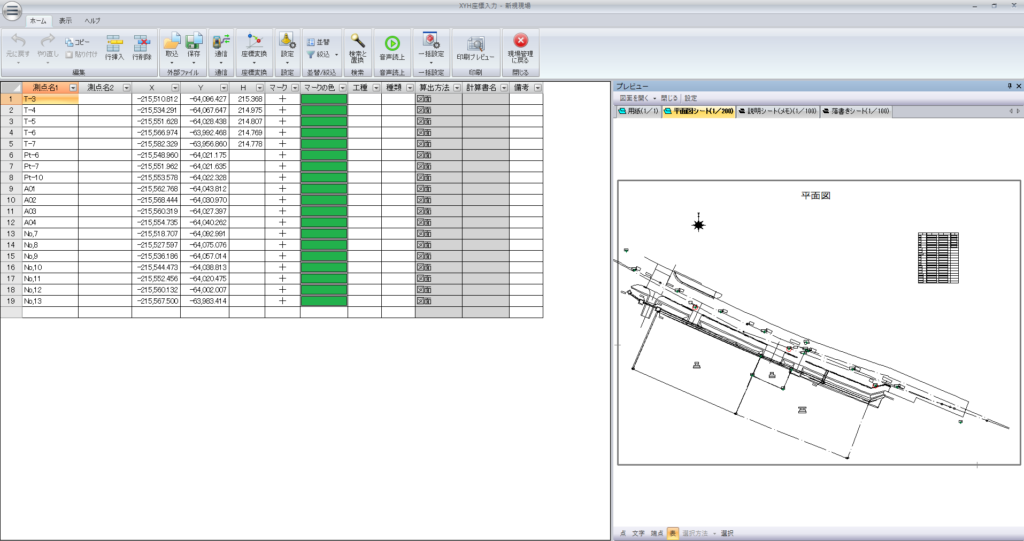Click the 行削除 (delete row) icon
Screen dimensions: 1024x541
(x=141, y=44)
